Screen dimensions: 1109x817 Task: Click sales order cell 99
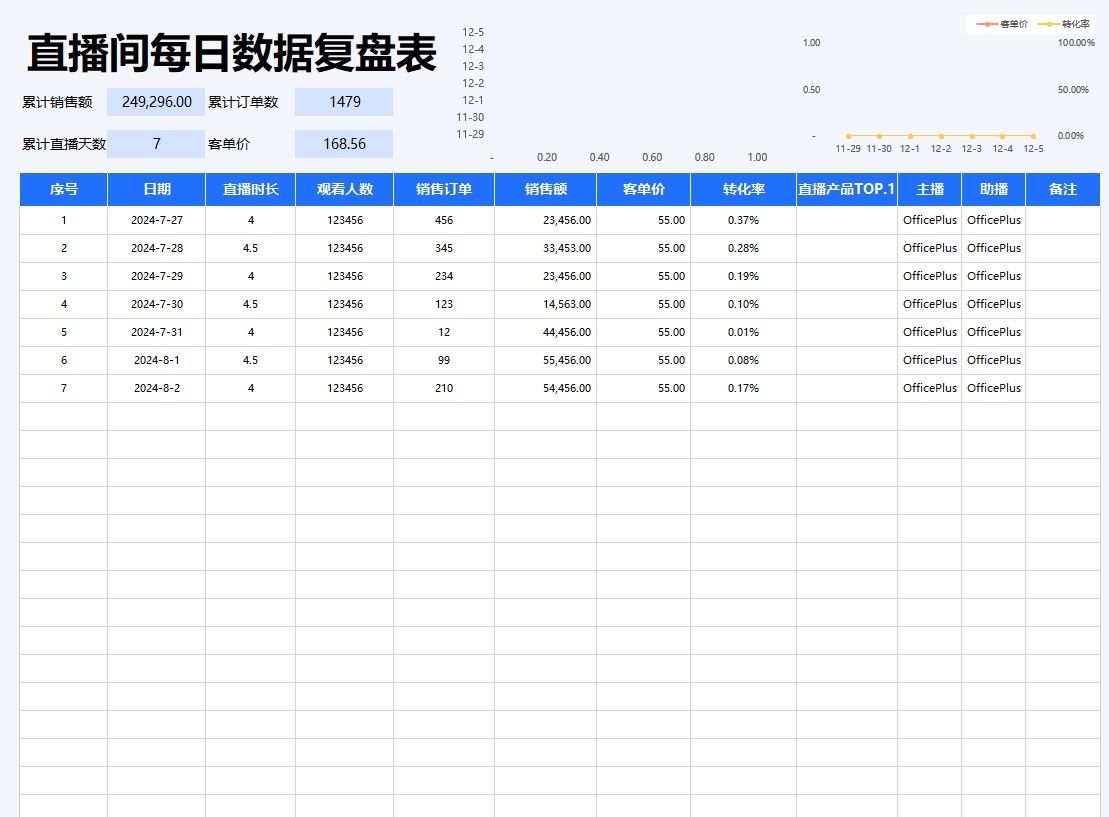pyautogui.click(x=443, y=360)
